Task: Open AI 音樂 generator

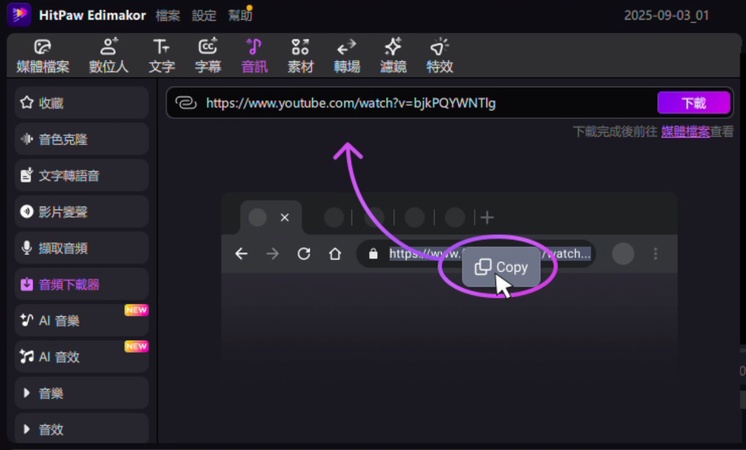Action: tap(82, 321)
